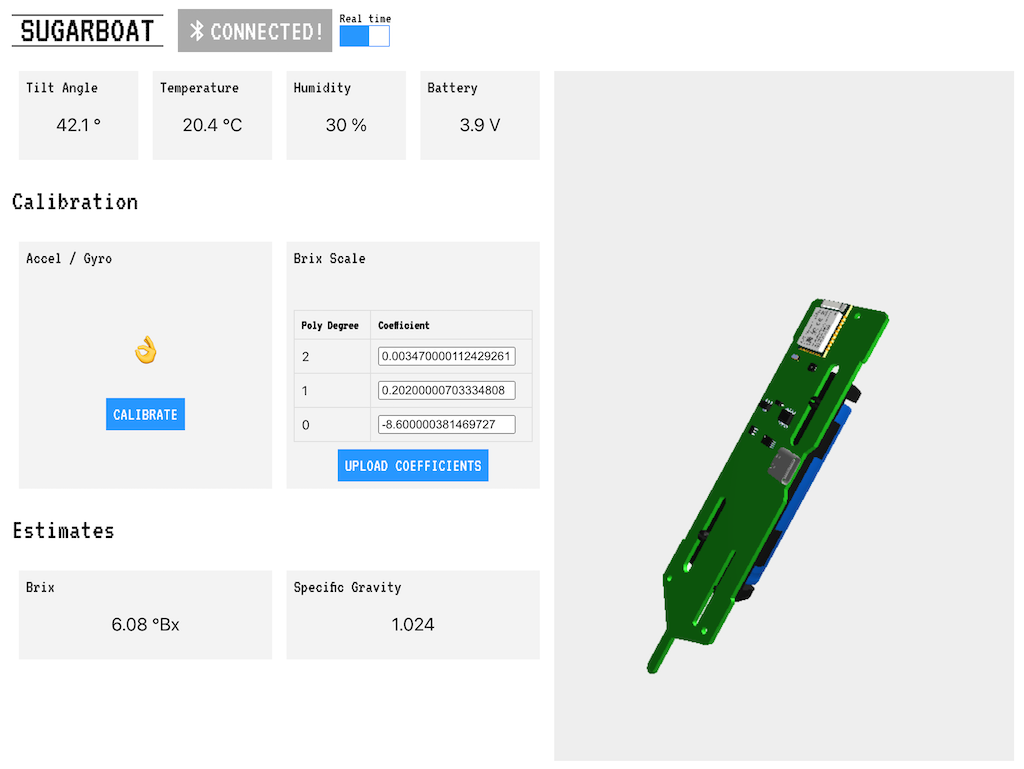The height and width of the screenshot is (769, 1024).
Task: Click the Battery card label
Action: 452,88
